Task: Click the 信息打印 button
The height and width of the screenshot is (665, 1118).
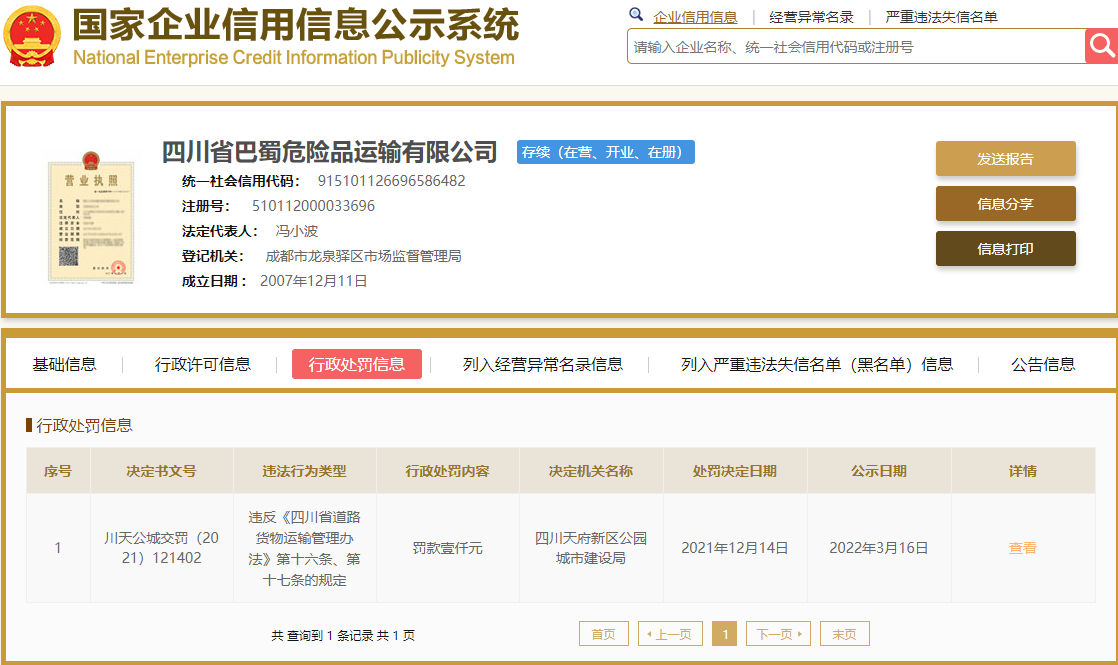Action: click(x=1005, y=248)
